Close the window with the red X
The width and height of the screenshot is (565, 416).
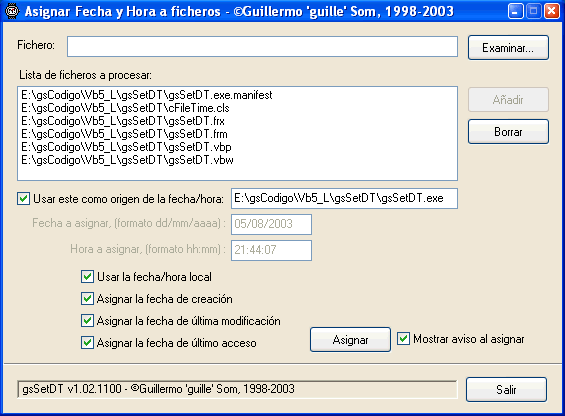(551, 11)
